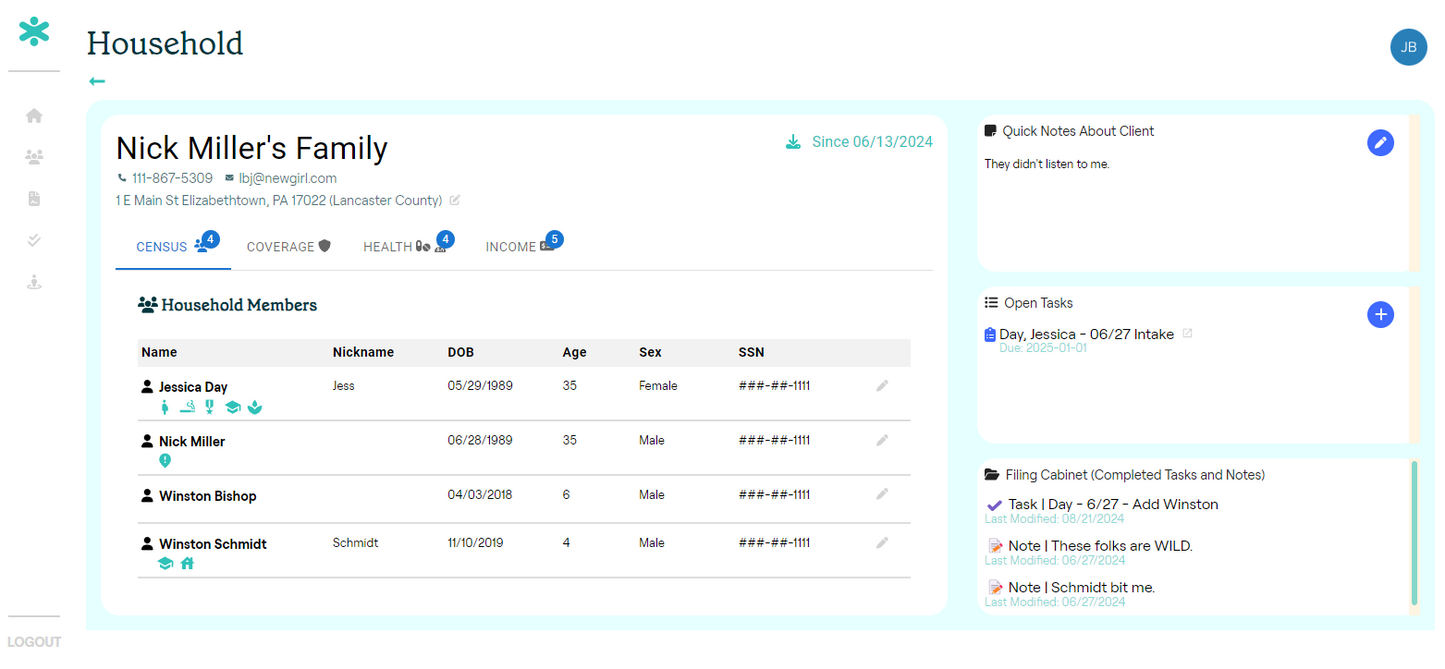Click the home icon in left sidebar
Image resolution: width=1445 pixels, height=669 pixels.
click(x=34, y=116)
